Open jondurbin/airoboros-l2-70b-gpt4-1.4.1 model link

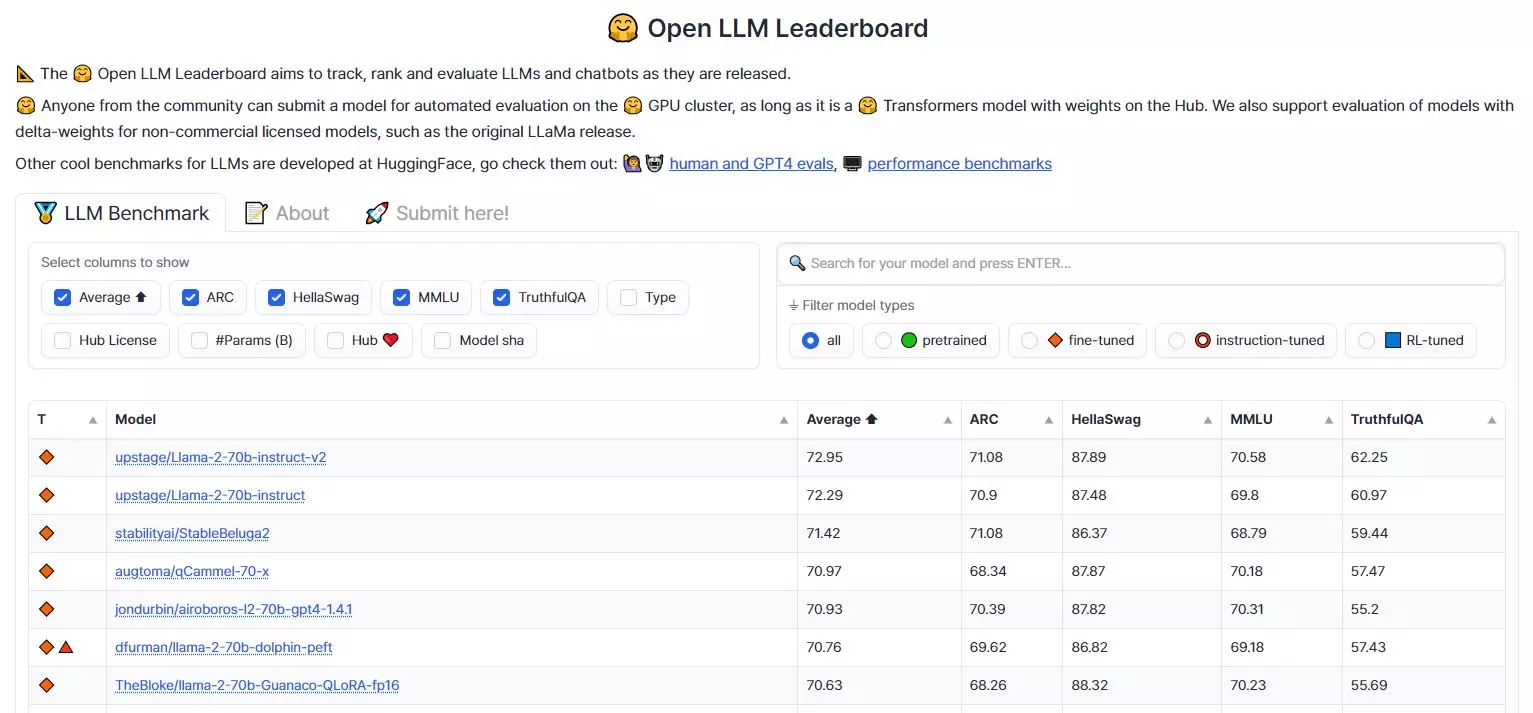[233, 609]
